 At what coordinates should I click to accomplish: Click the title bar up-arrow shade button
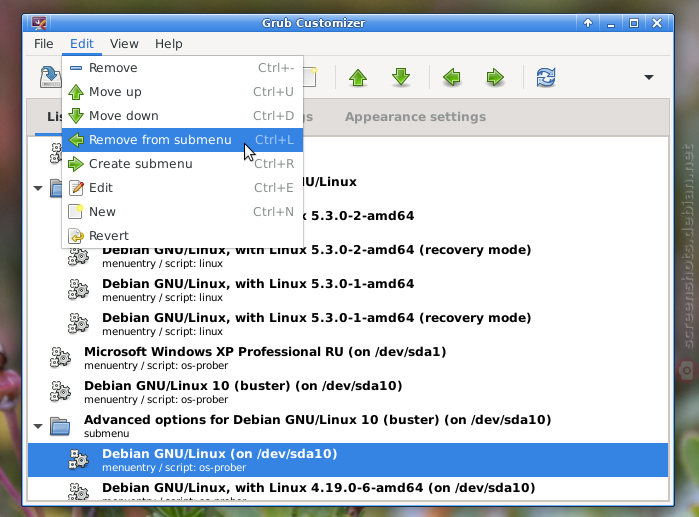(588, 23)
